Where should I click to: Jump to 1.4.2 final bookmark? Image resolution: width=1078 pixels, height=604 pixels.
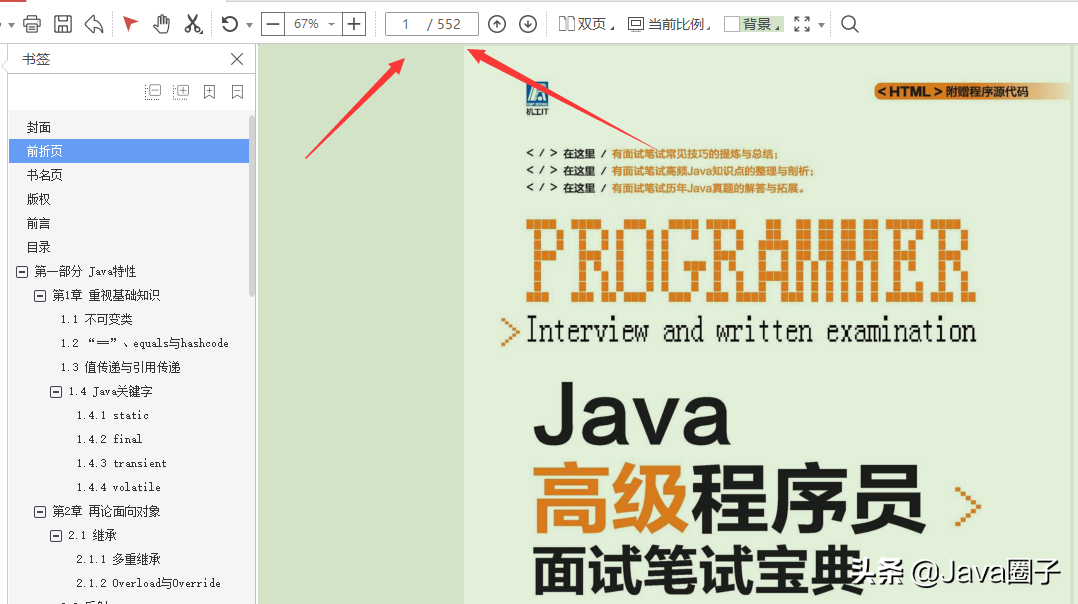click(109, 439)
